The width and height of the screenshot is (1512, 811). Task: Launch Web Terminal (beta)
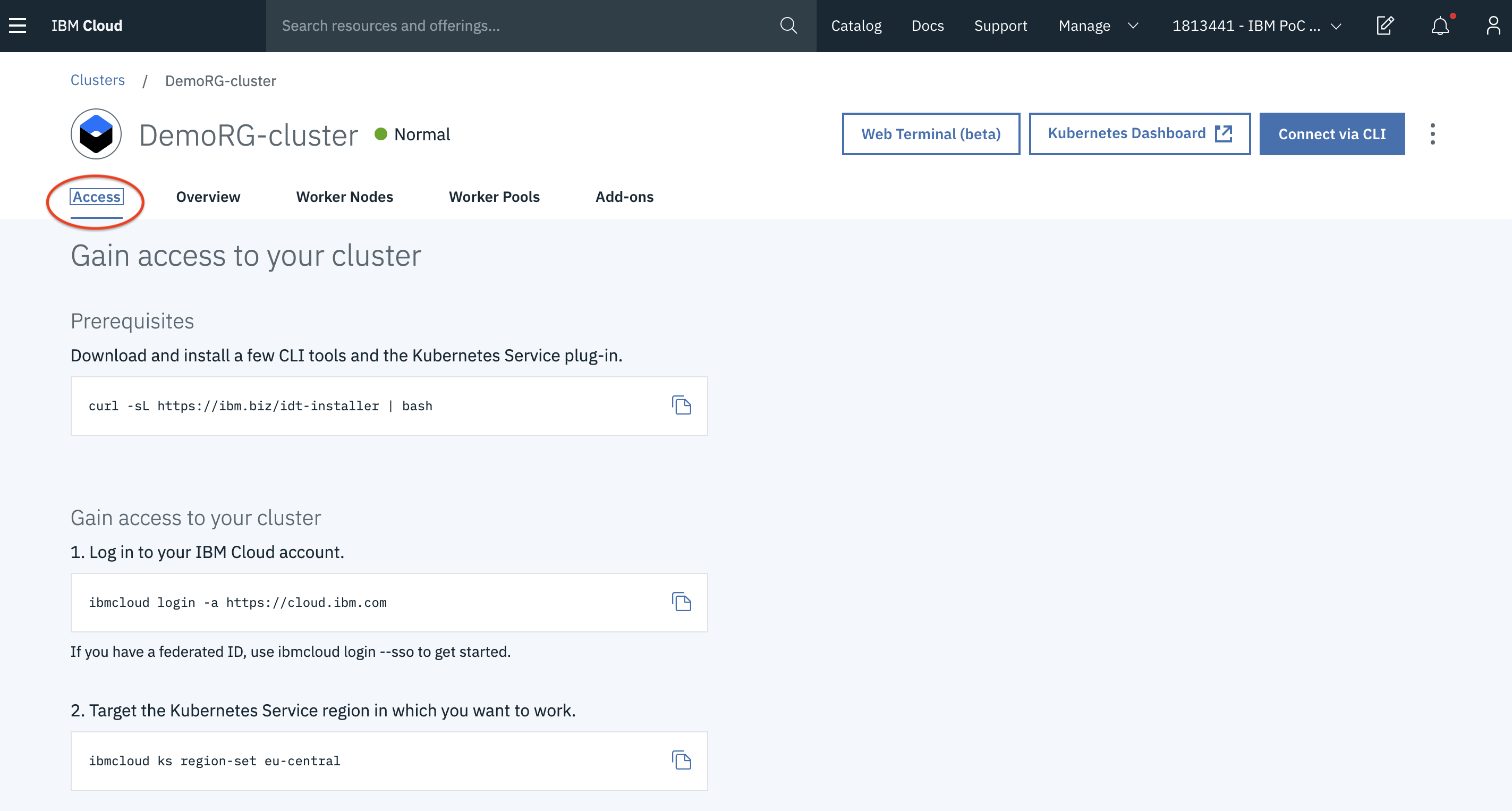point(931,134)
